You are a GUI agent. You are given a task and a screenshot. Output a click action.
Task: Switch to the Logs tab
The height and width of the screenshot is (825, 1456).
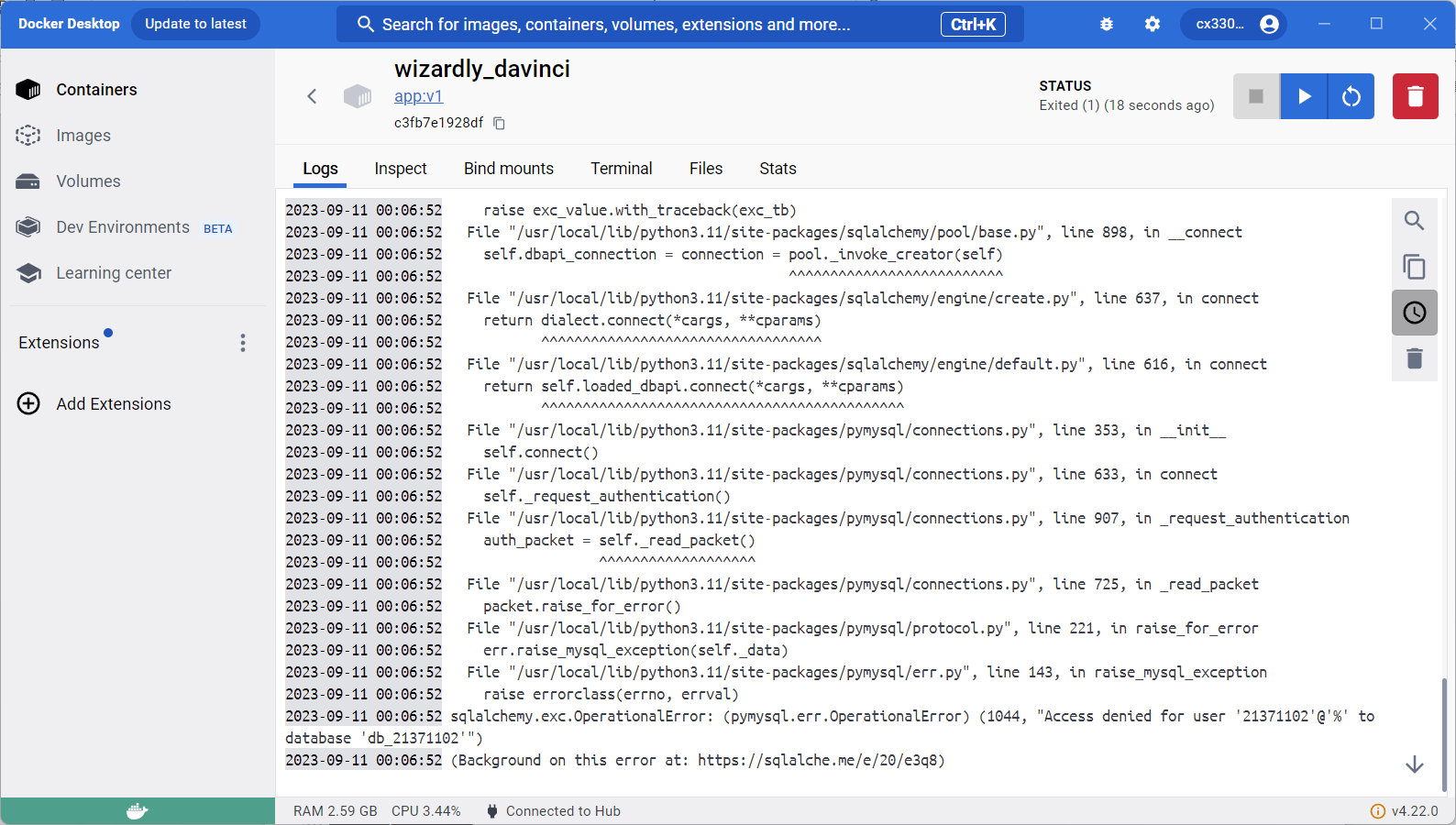click(320, 169)
